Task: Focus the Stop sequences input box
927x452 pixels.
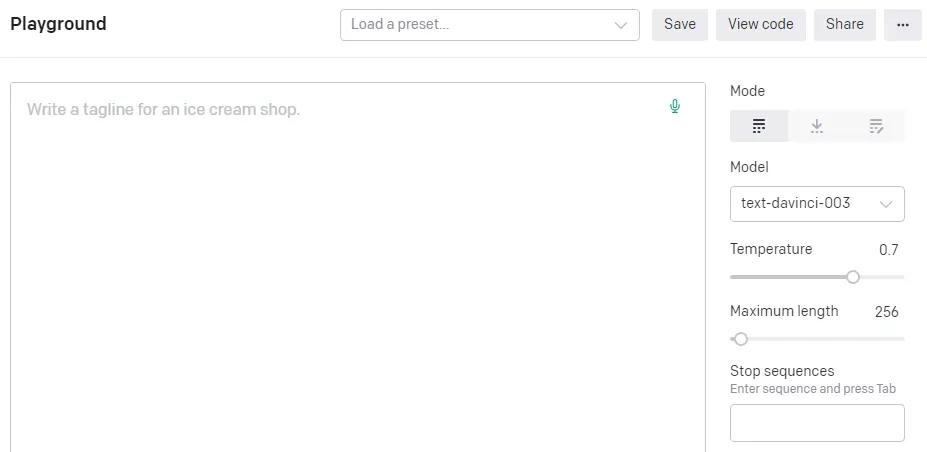Action: [817, 423]
